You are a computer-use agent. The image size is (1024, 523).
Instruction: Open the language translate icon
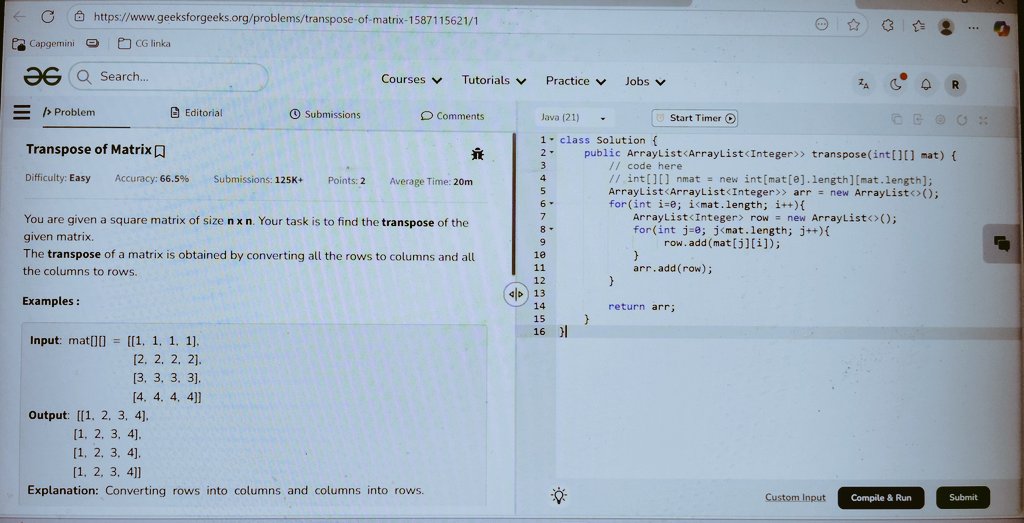coord(863,84)
